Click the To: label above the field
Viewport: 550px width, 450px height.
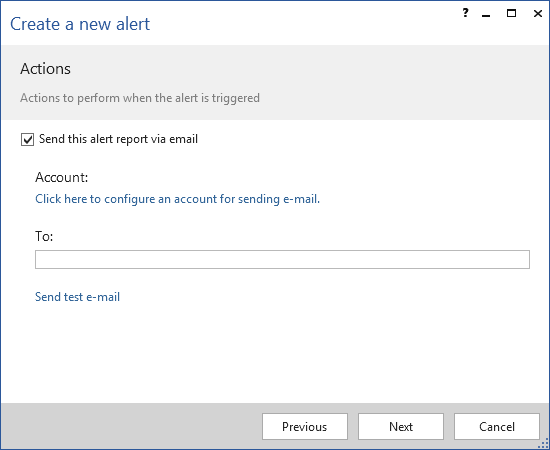(44, 236)
